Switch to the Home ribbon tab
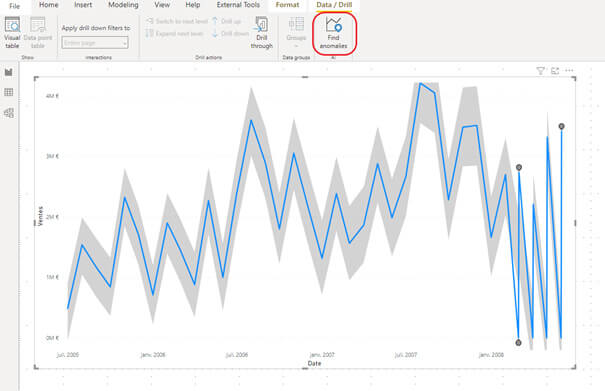This screenshot has height=391, width=605. coord(49,5)
